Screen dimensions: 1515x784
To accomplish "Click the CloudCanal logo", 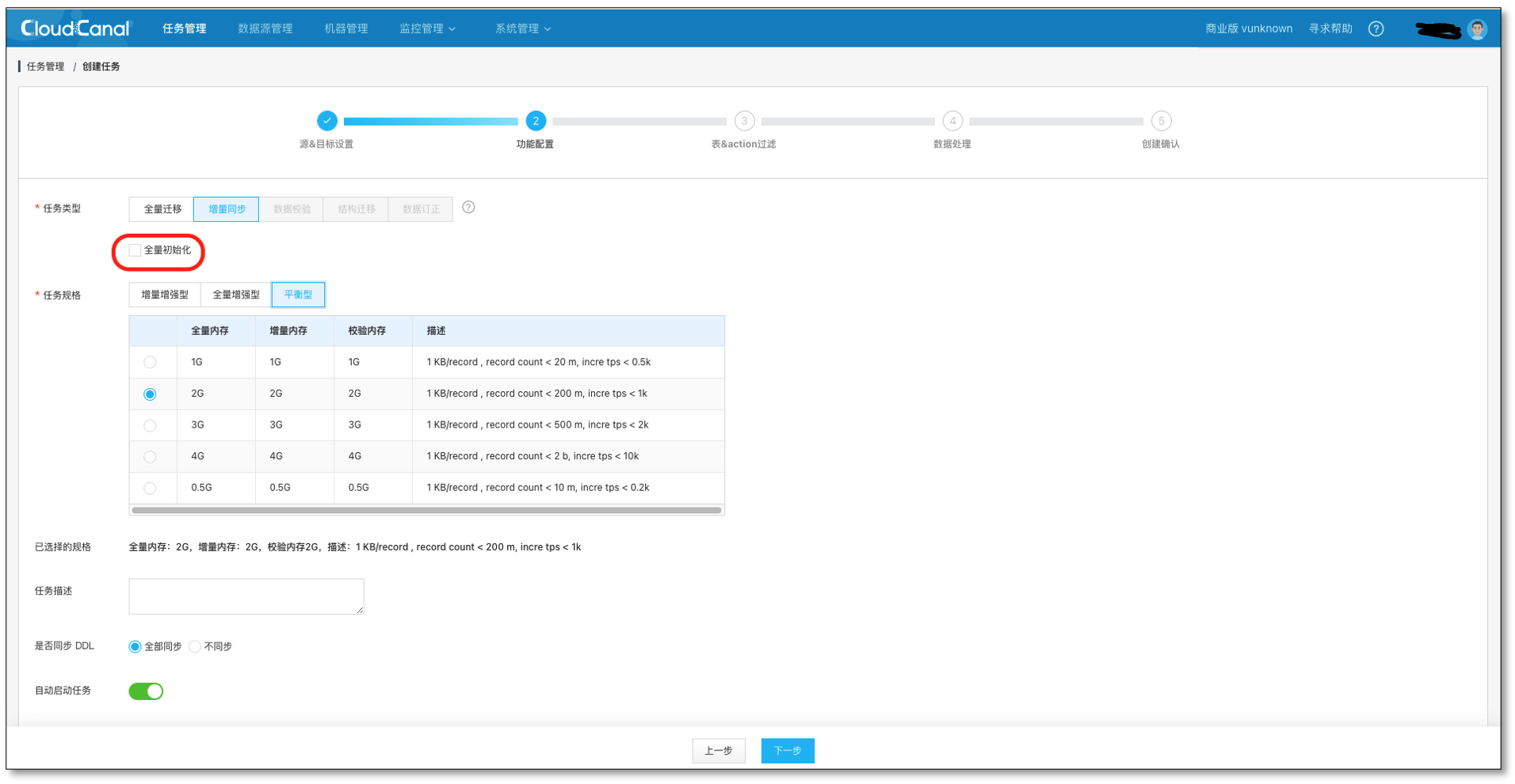I will click(75, 29).
